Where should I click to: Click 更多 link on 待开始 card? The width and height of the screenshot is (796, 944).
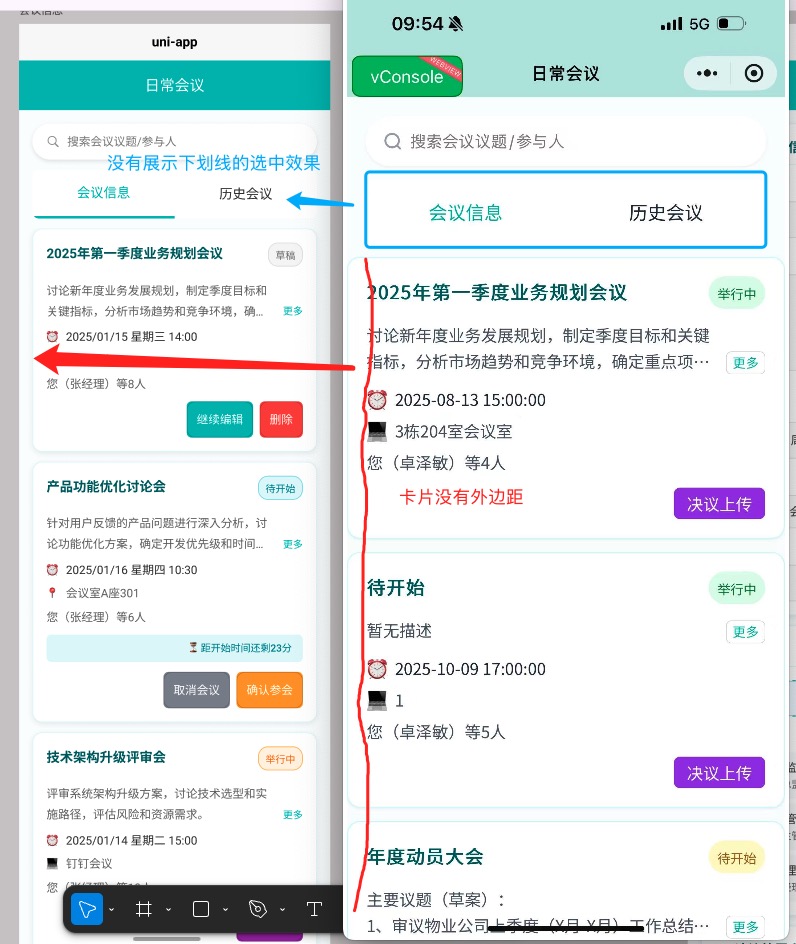click(744, 632)
